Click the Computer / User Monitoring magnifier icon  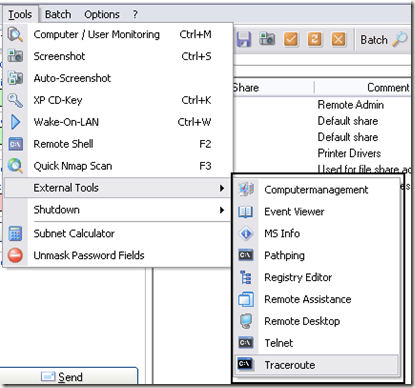(15, 34)
